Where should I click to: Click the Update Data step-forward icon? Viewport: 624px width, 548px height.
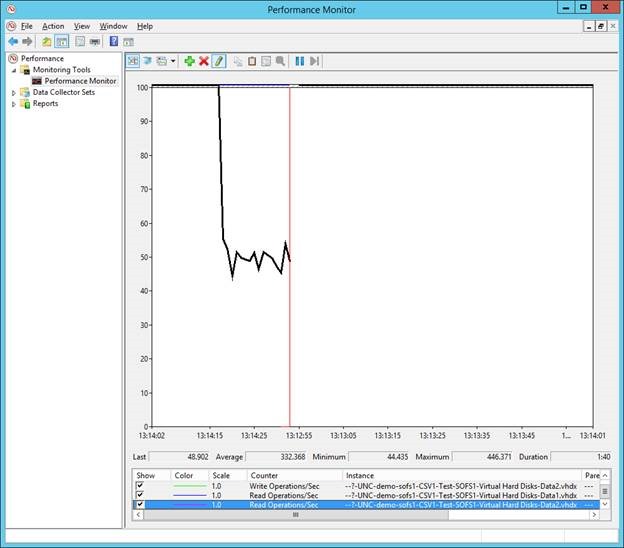click(x=314, y=61)
